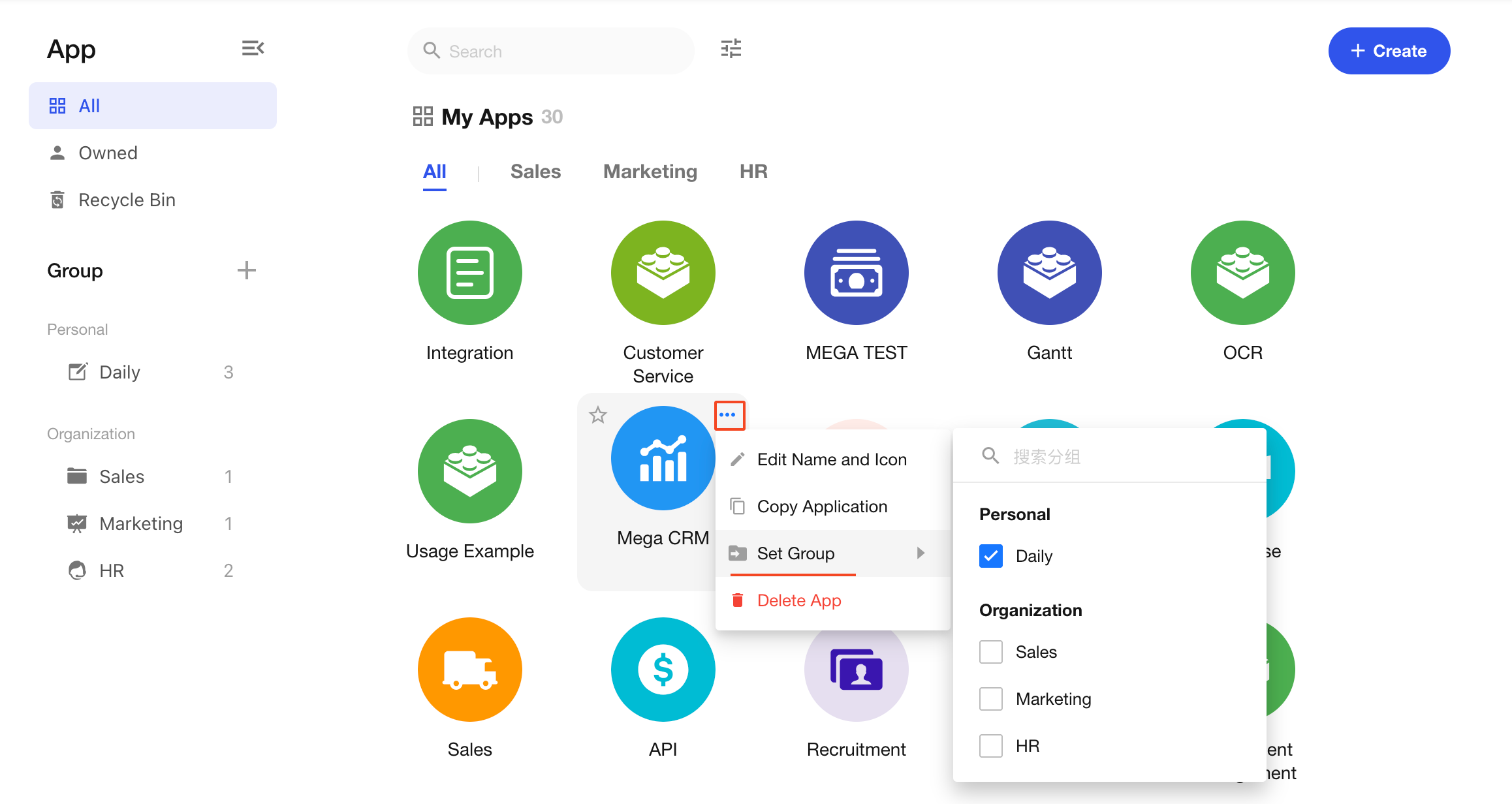Collapse the App sidebar icon
The image size is (1512, 804).
pyautogui.click(x=253, y=48)
